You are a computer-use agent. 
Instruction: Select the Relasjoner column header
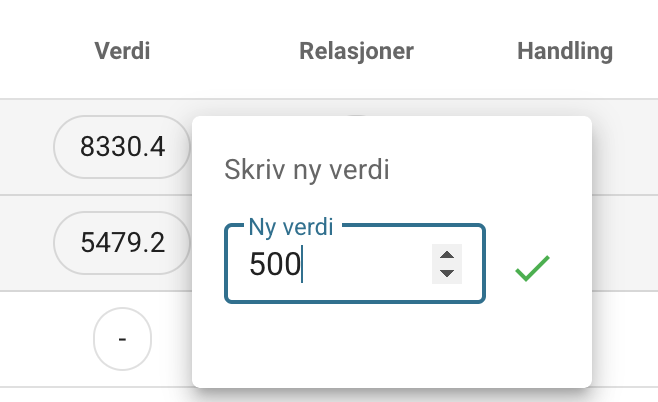(x=356, y=51)
